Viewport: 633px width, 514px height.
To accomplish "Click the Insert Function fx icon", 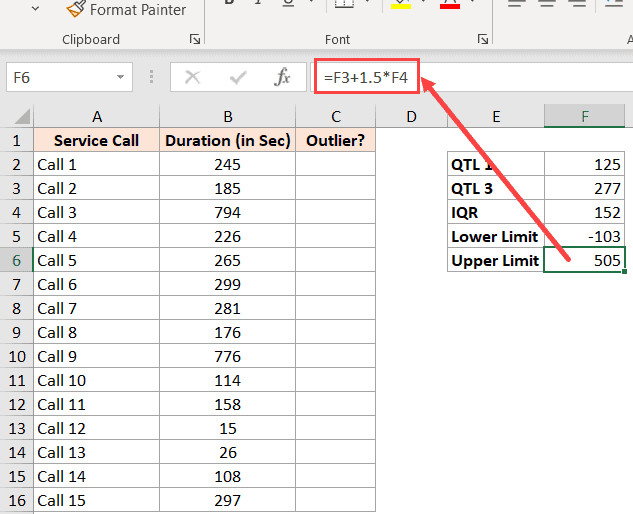I will pos(283,77).
